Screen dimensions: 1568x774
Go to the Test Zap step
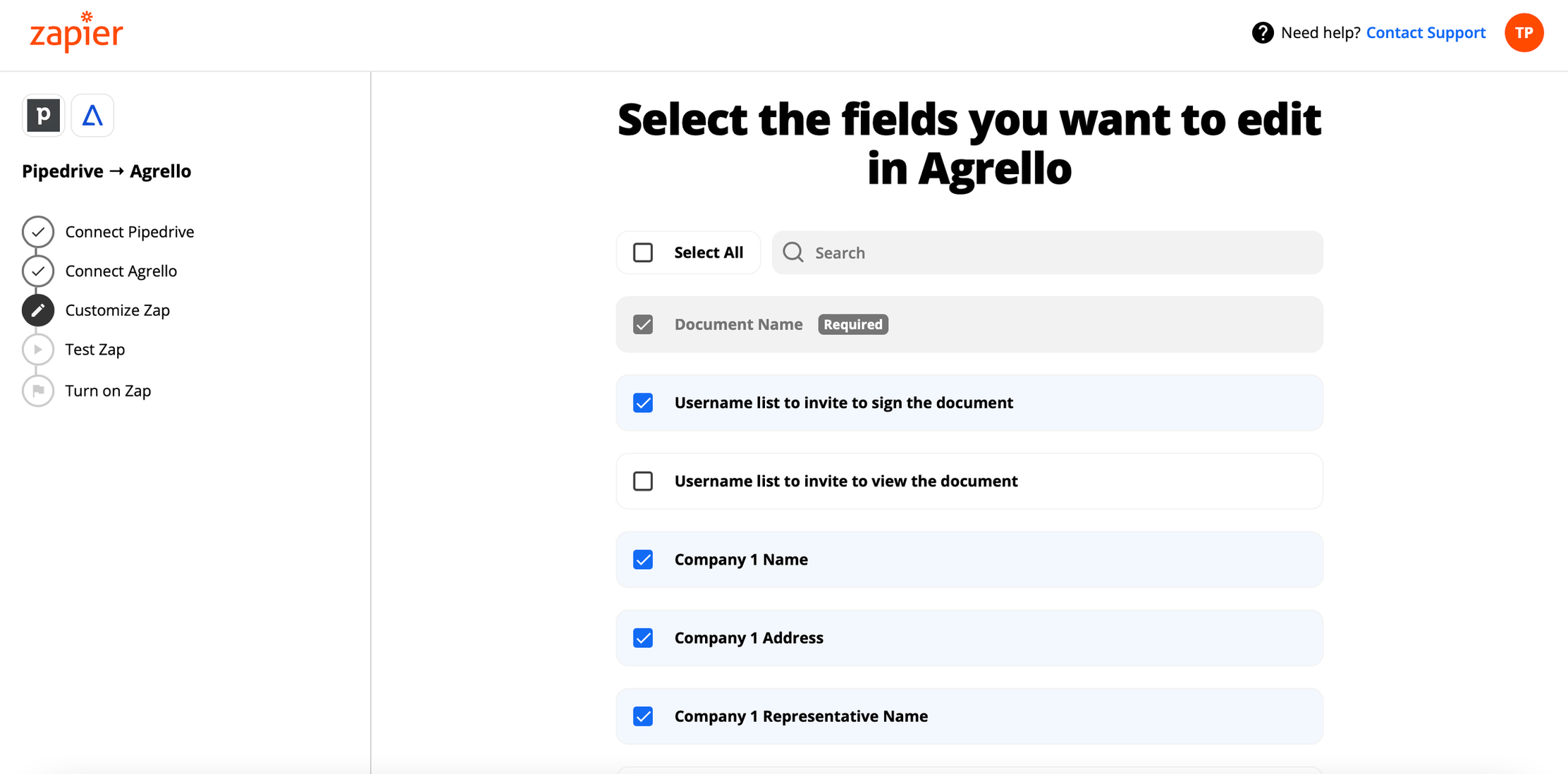[x=95, y=350]
